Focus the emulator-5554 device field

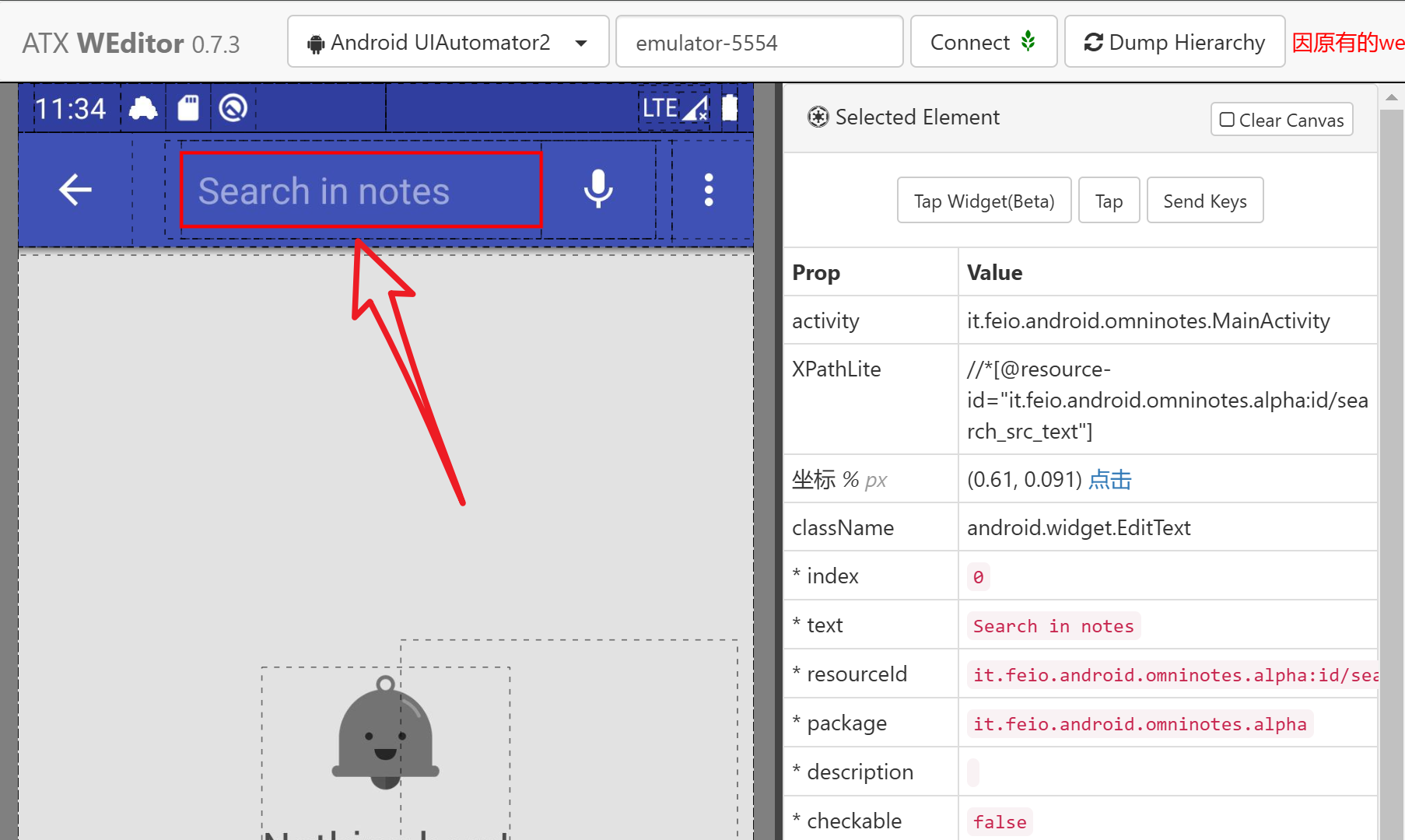pos(759,42)
